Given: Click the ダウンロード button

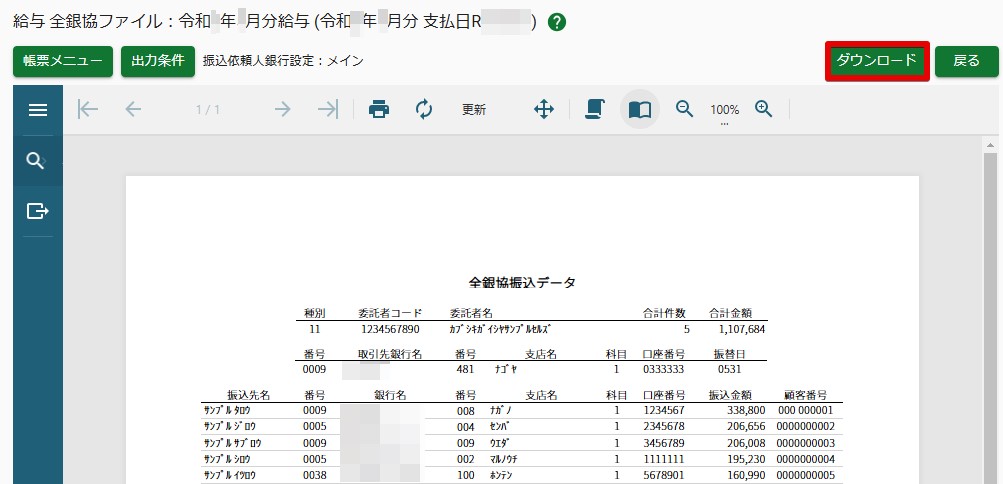Looking at the screenshot, I should point(877,61).
